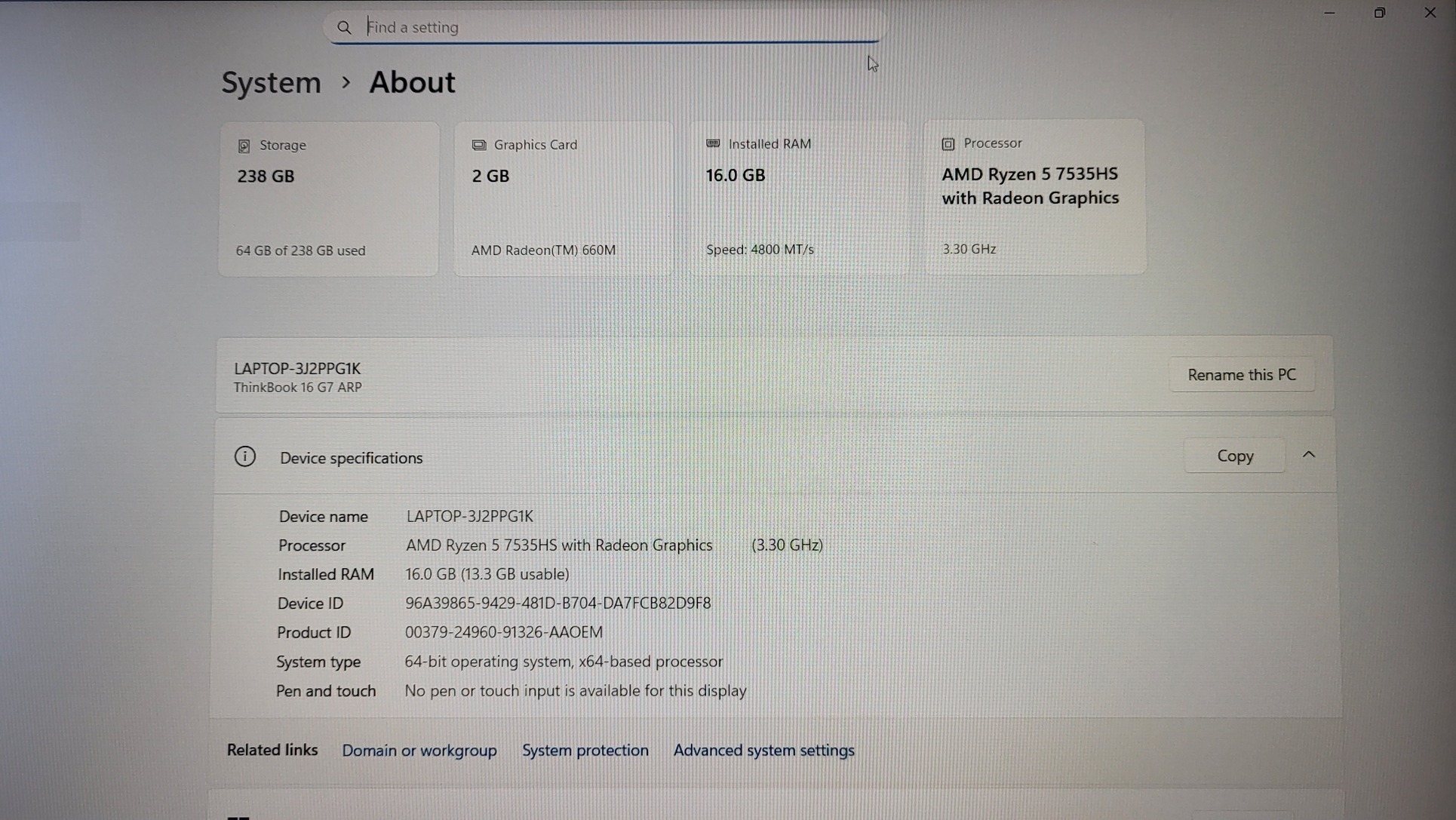Open Domain or workgroup link
The height and width of the screenshot is (820, 1456).
tap(419, 751)
